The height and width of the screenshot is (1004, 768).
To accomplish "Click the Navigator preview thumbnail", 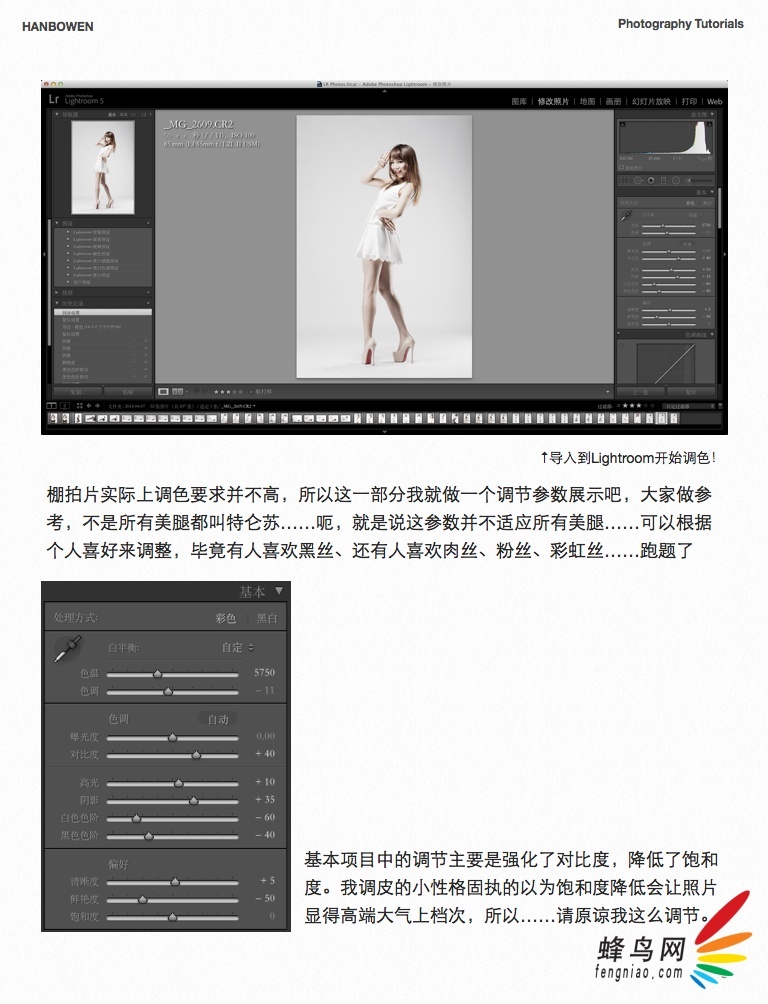I will tap(103, 166).
